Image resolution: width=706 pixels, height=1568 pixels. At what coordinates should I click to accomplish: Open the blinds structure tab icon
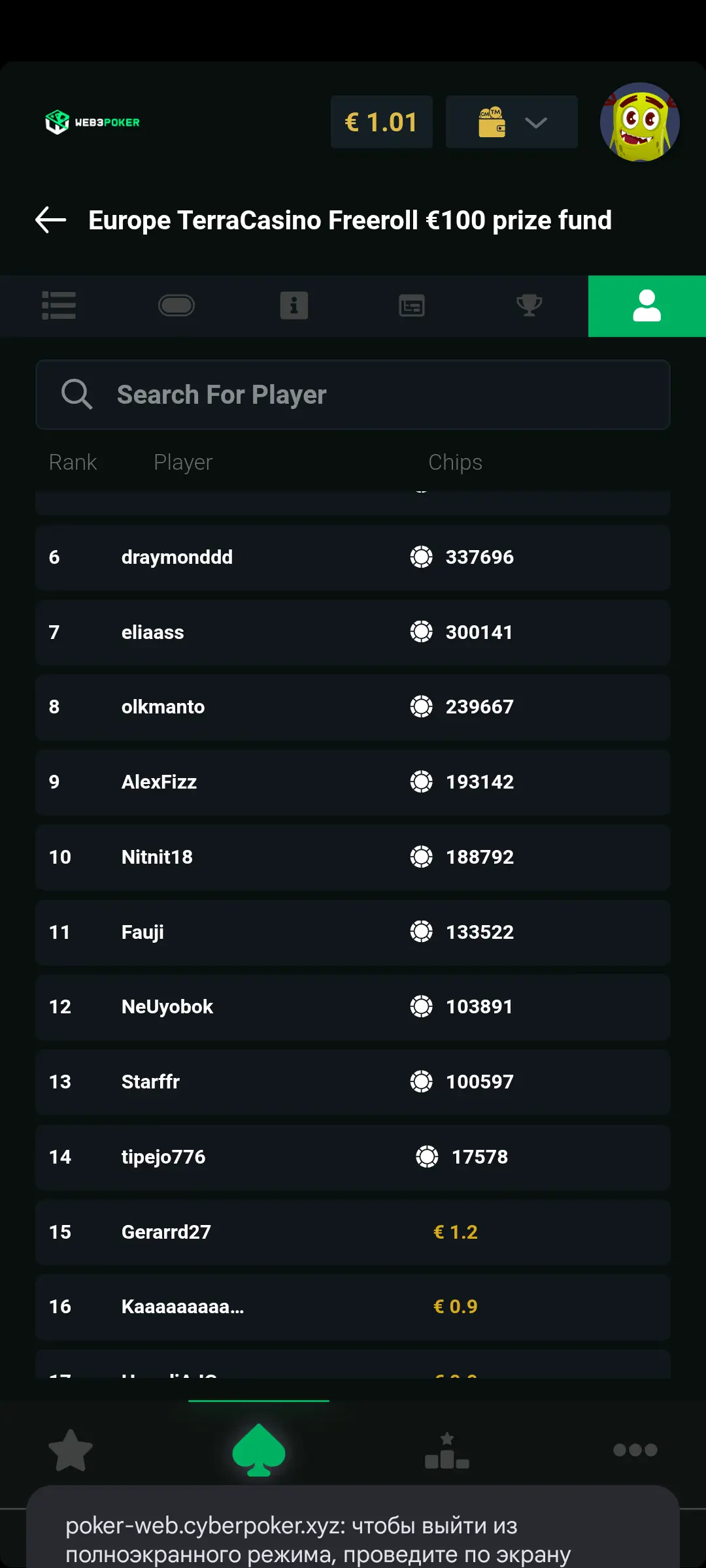(412, 306)
